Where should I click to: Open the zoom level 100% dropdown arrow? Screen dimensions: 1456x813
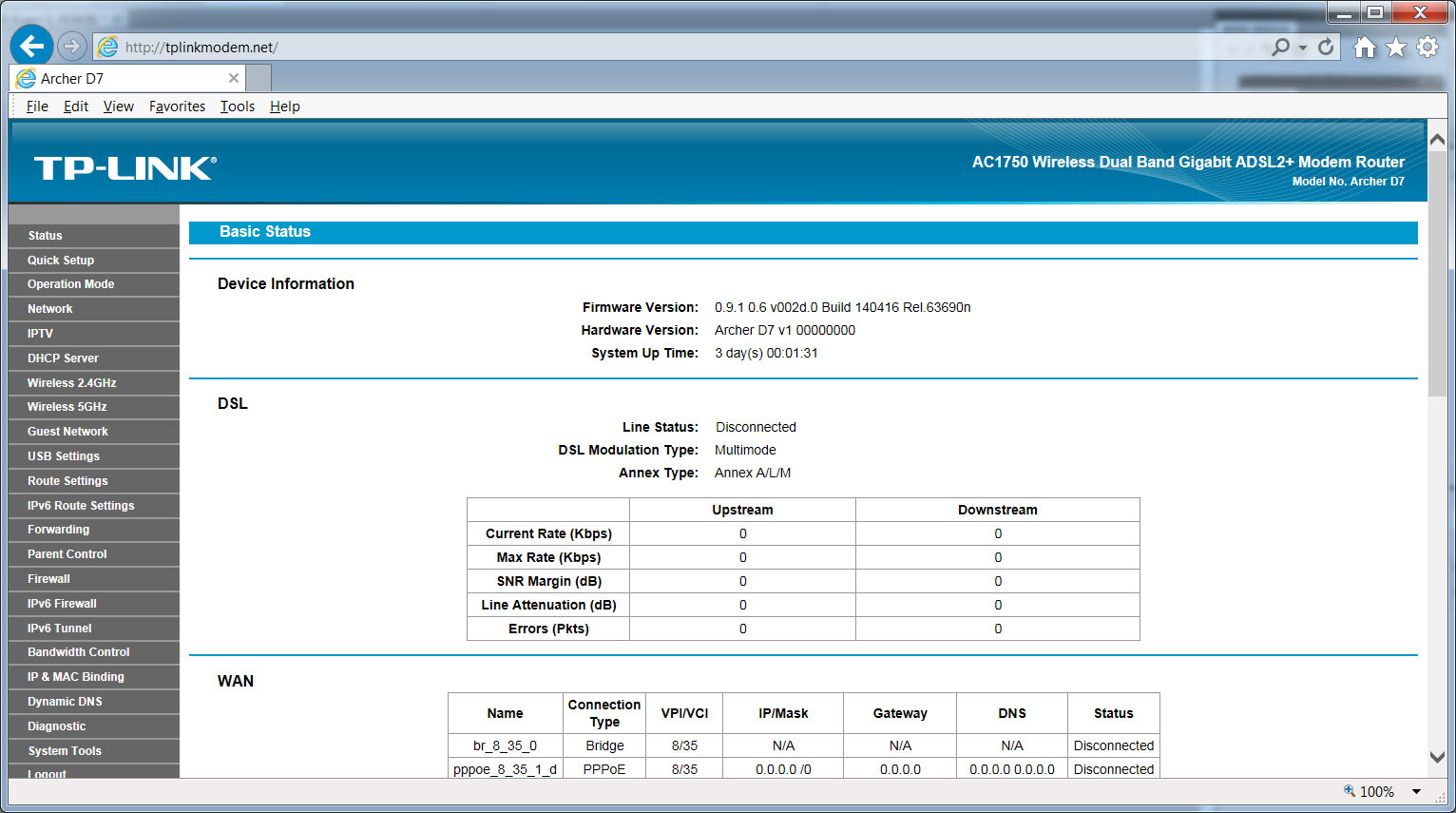pos(1416,791)
